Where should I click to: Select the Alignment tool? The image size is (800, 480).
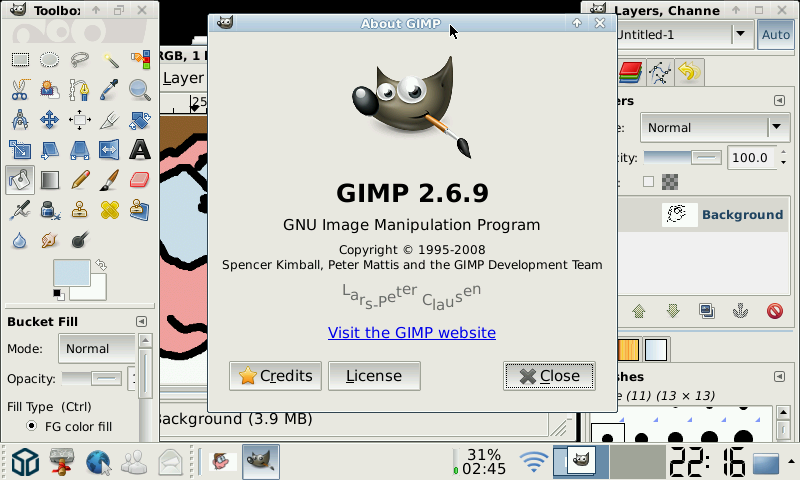[x=80, y=120]
